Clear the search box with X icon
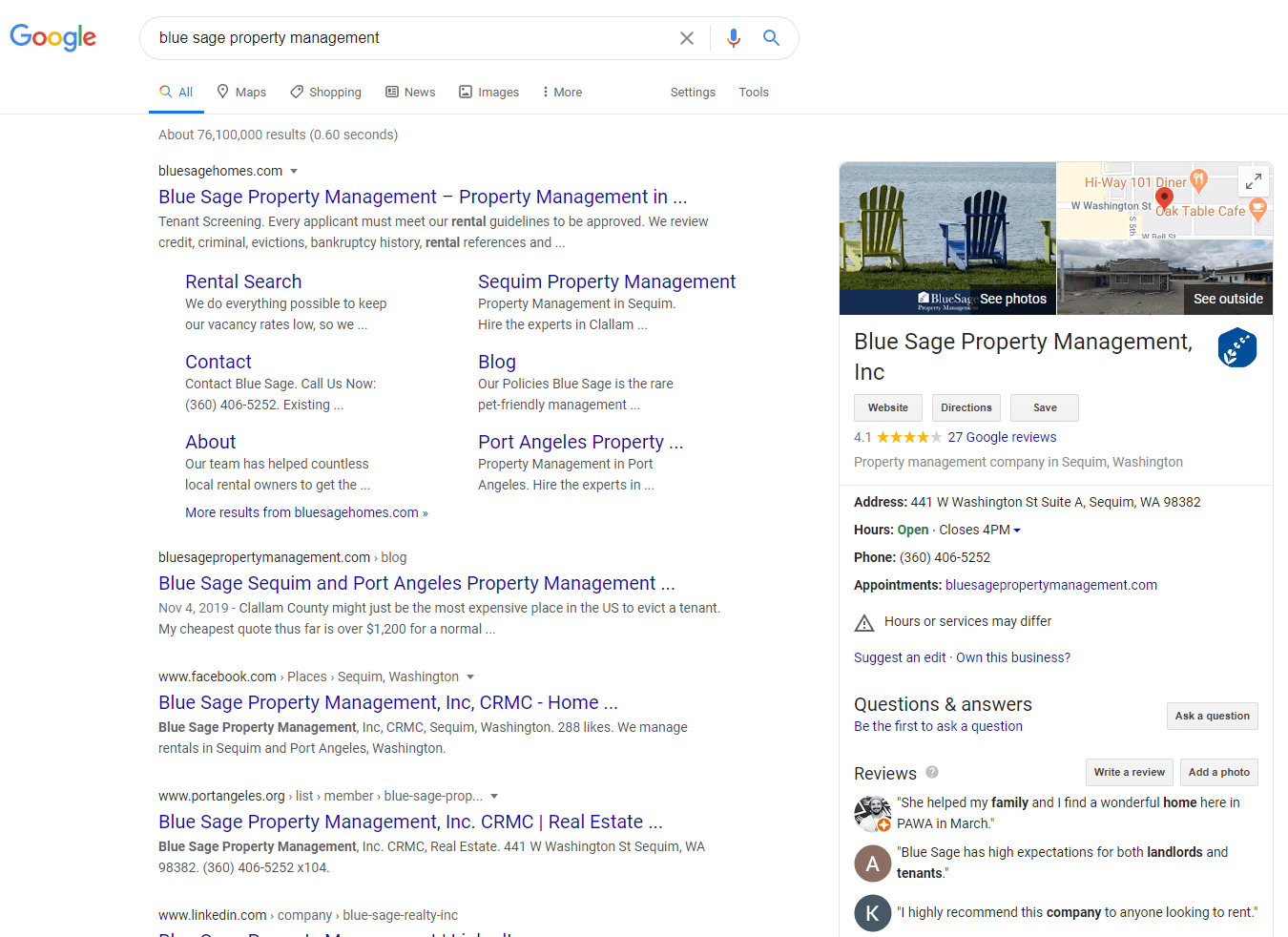 [x=687, y=38]
